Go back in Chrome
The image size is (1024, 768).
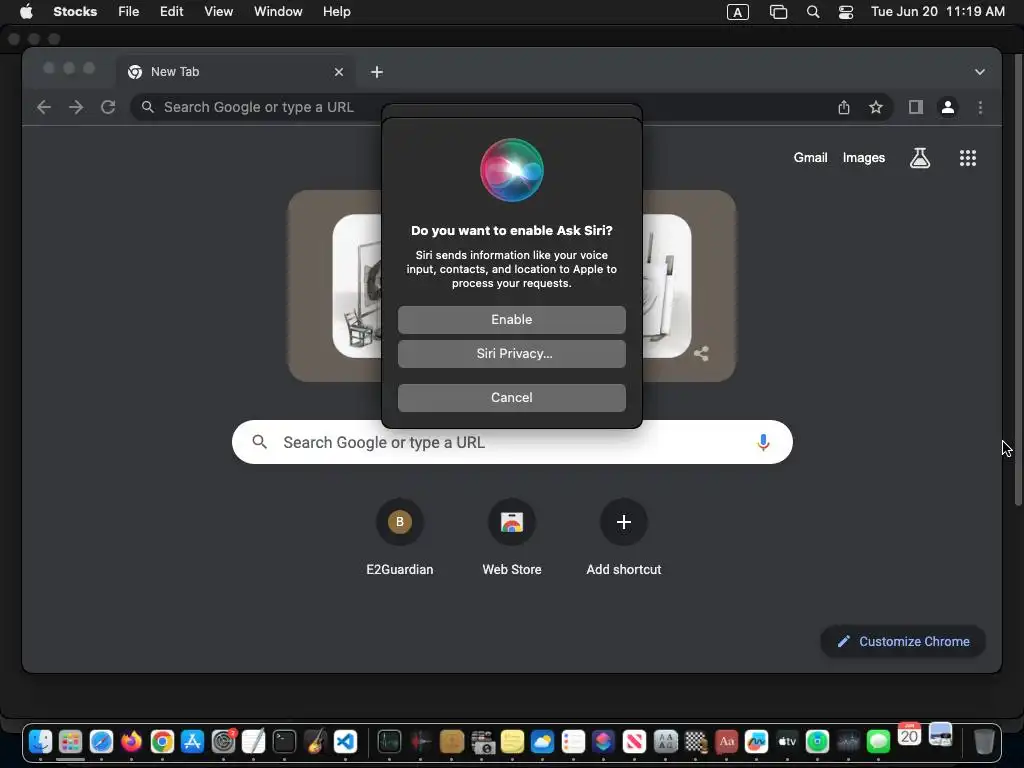[44, 107]
